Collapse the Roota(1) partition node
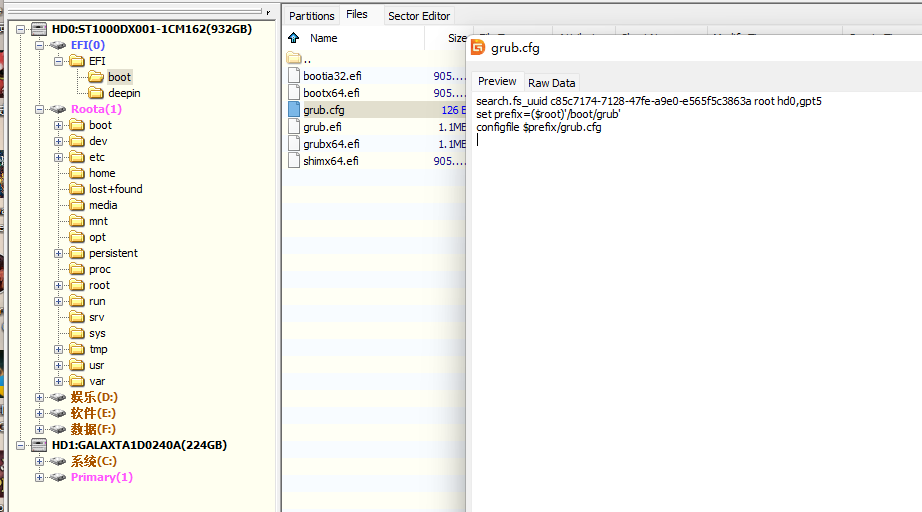The image size is (922, 512). (40, 109)
